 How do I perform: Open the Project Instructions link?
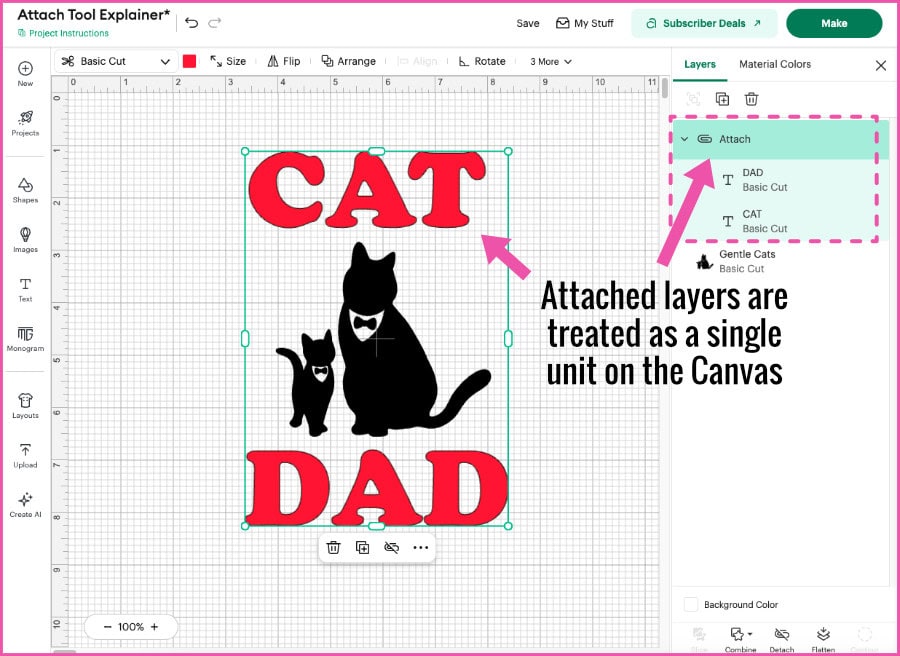[x=63, y=33]
